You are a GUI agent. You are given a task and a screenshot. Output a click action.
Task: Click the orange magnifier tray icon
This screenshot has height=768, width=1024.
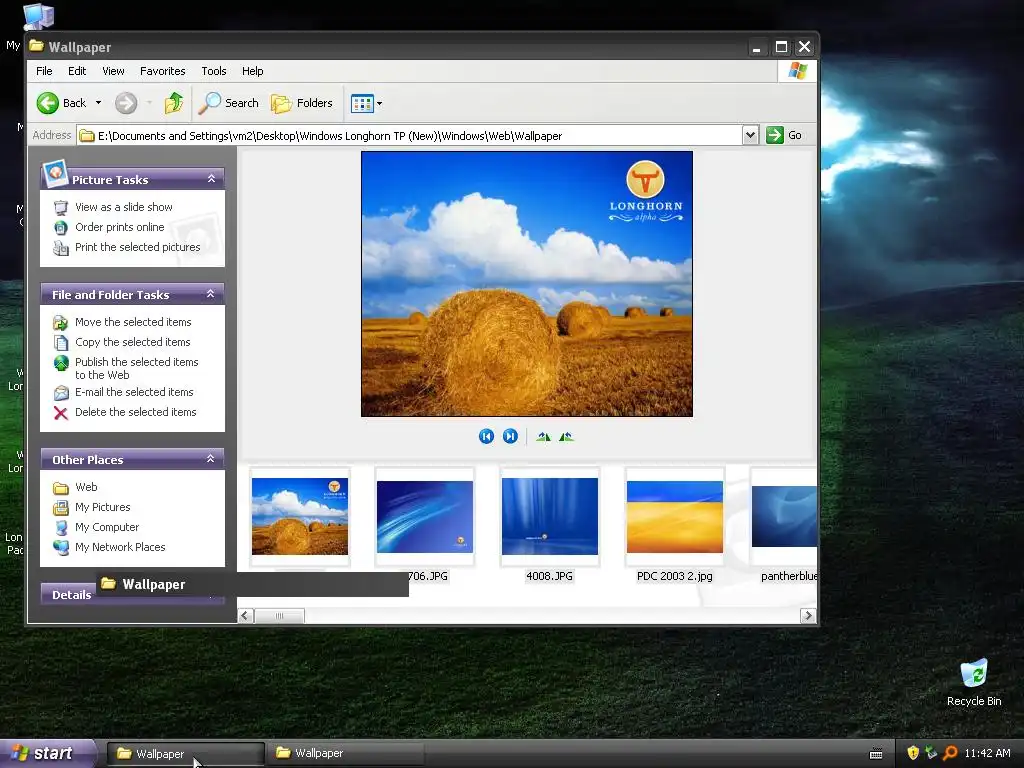(950, 753)
